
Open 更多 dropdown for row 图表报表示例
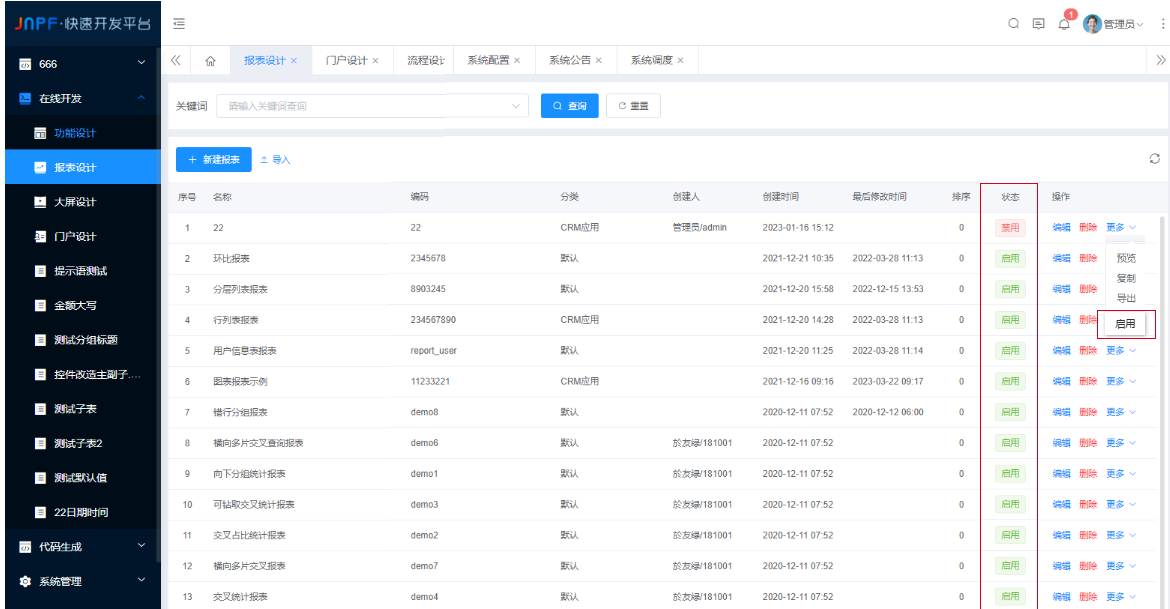[x=1121, y=381]
